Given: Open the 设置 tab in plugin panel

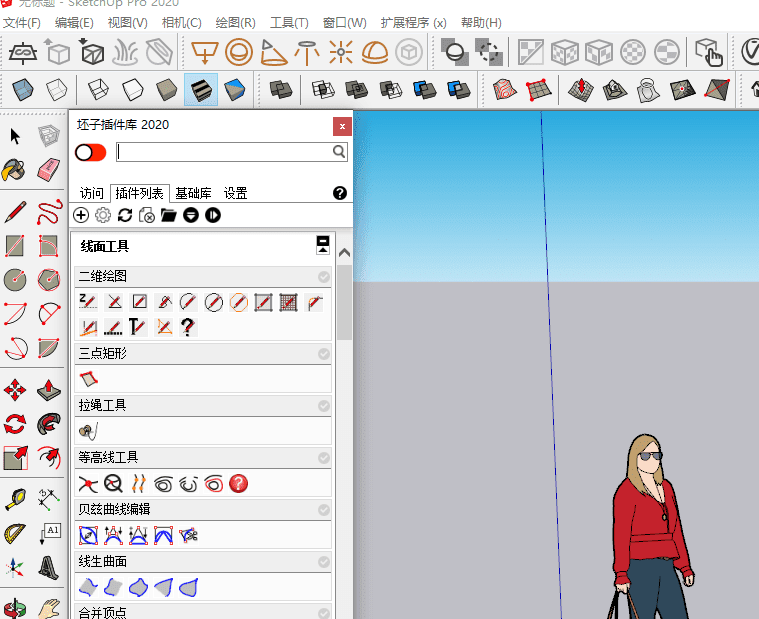Looking at the screenshot, I should [235, 193].
